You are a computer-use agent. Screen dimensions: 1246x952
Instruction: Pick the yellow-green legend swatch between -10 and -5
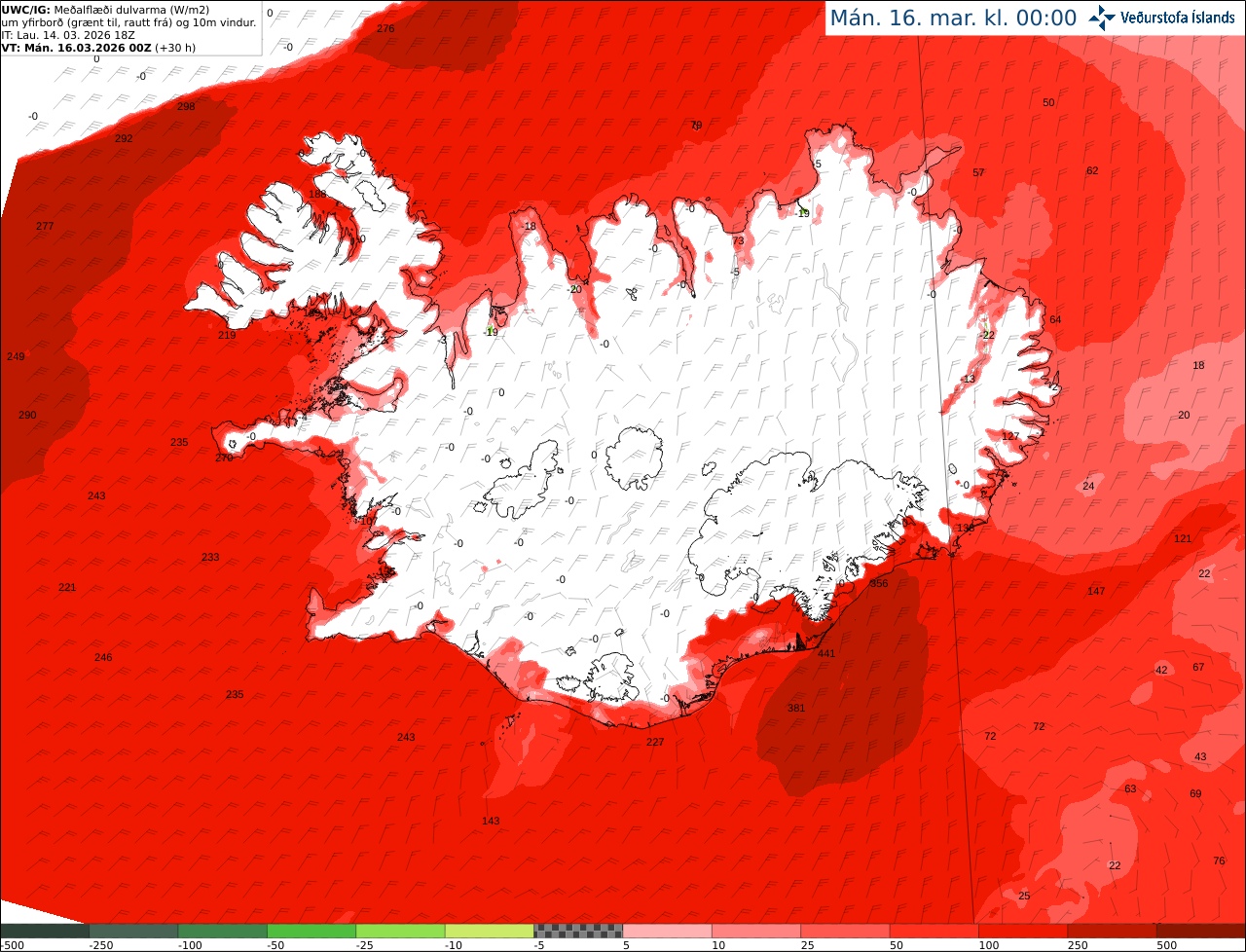click(x=490, y=931)
